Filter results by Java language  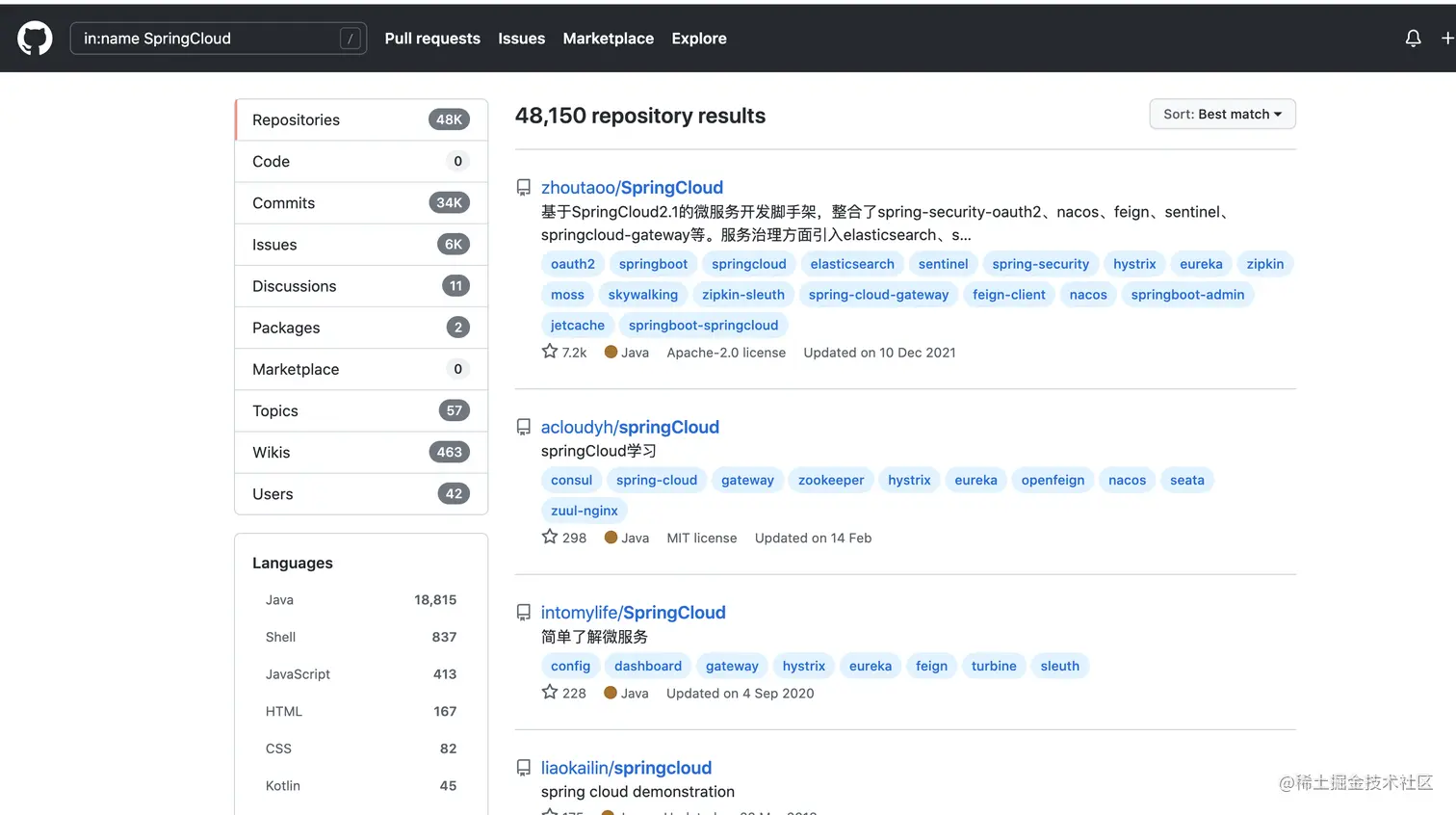tap(280, 600)
